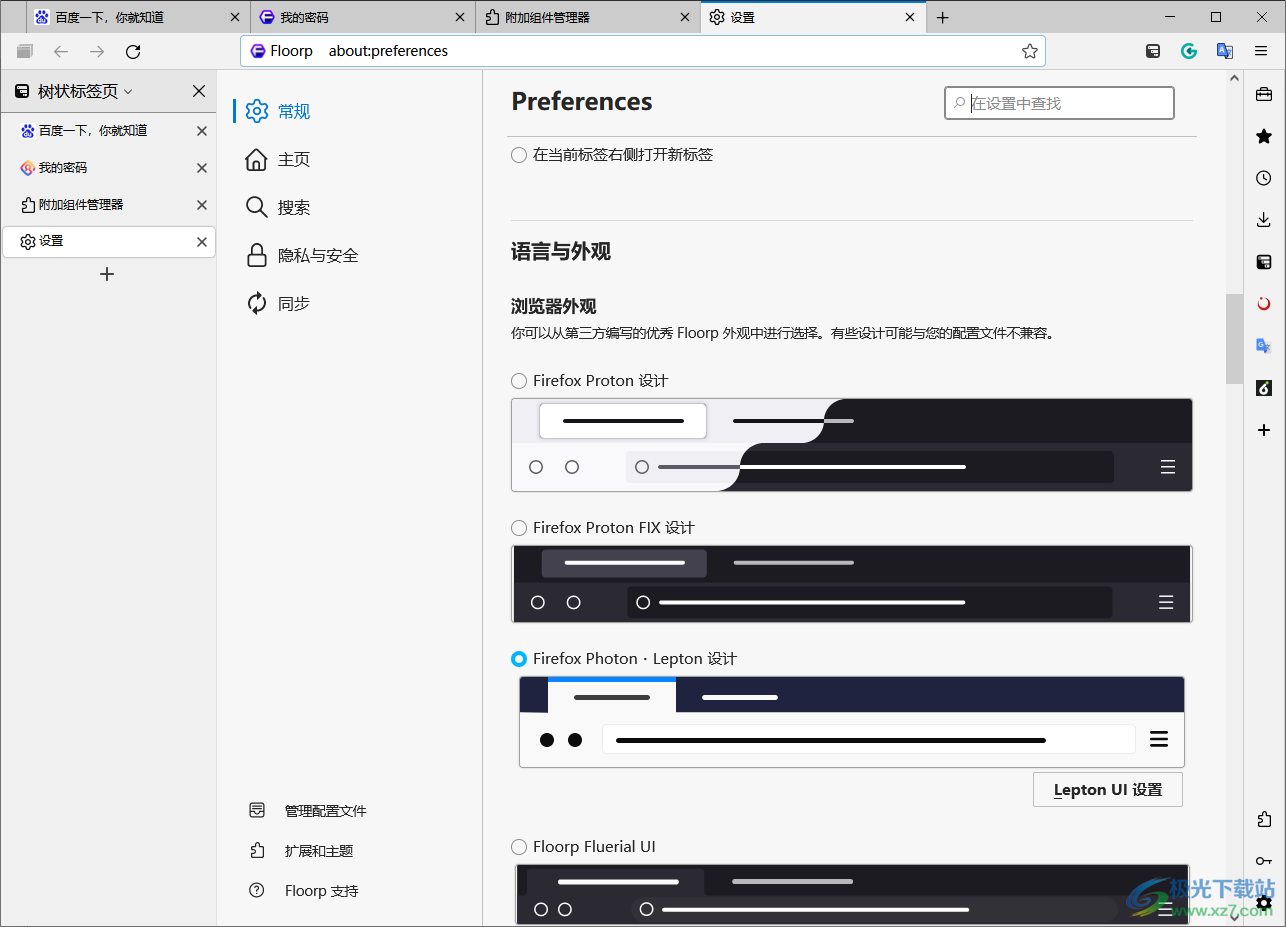1286x927 pixels.
Task: Open extensions via the puzzle-piece icon
Action: click(x=1263, y=819)
